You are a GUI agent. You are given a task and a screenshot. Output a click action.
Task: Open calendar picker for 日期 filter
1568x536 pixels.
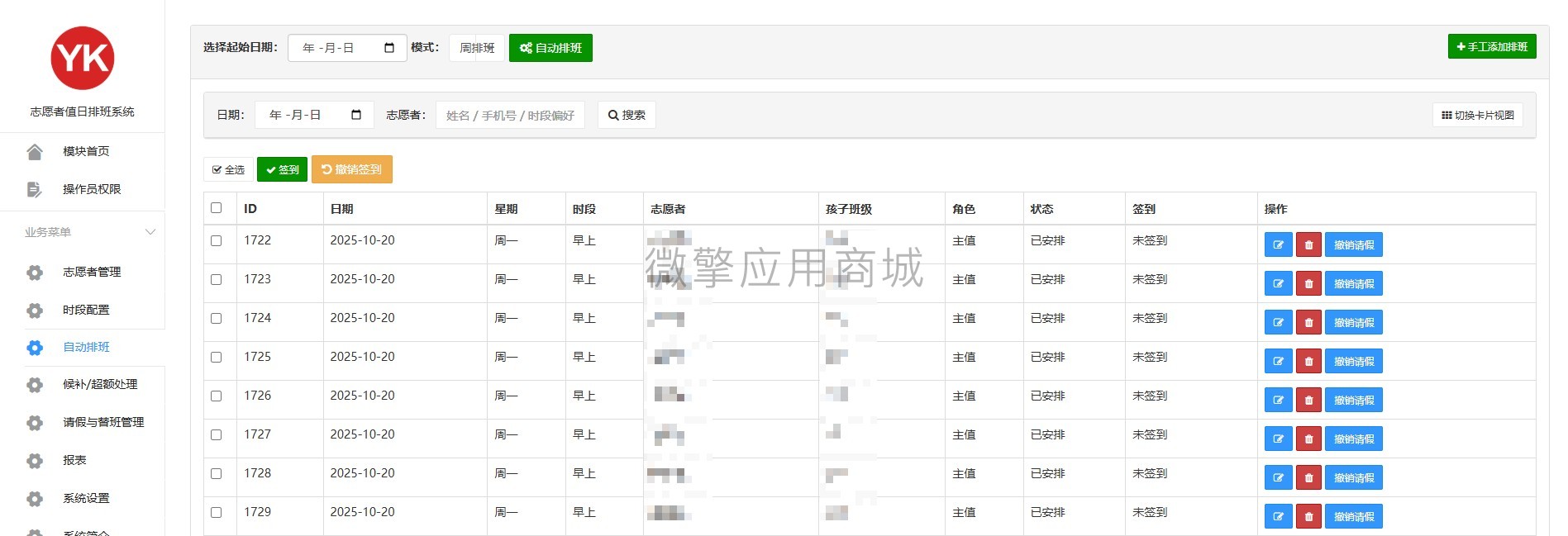(x=356, y=115)
